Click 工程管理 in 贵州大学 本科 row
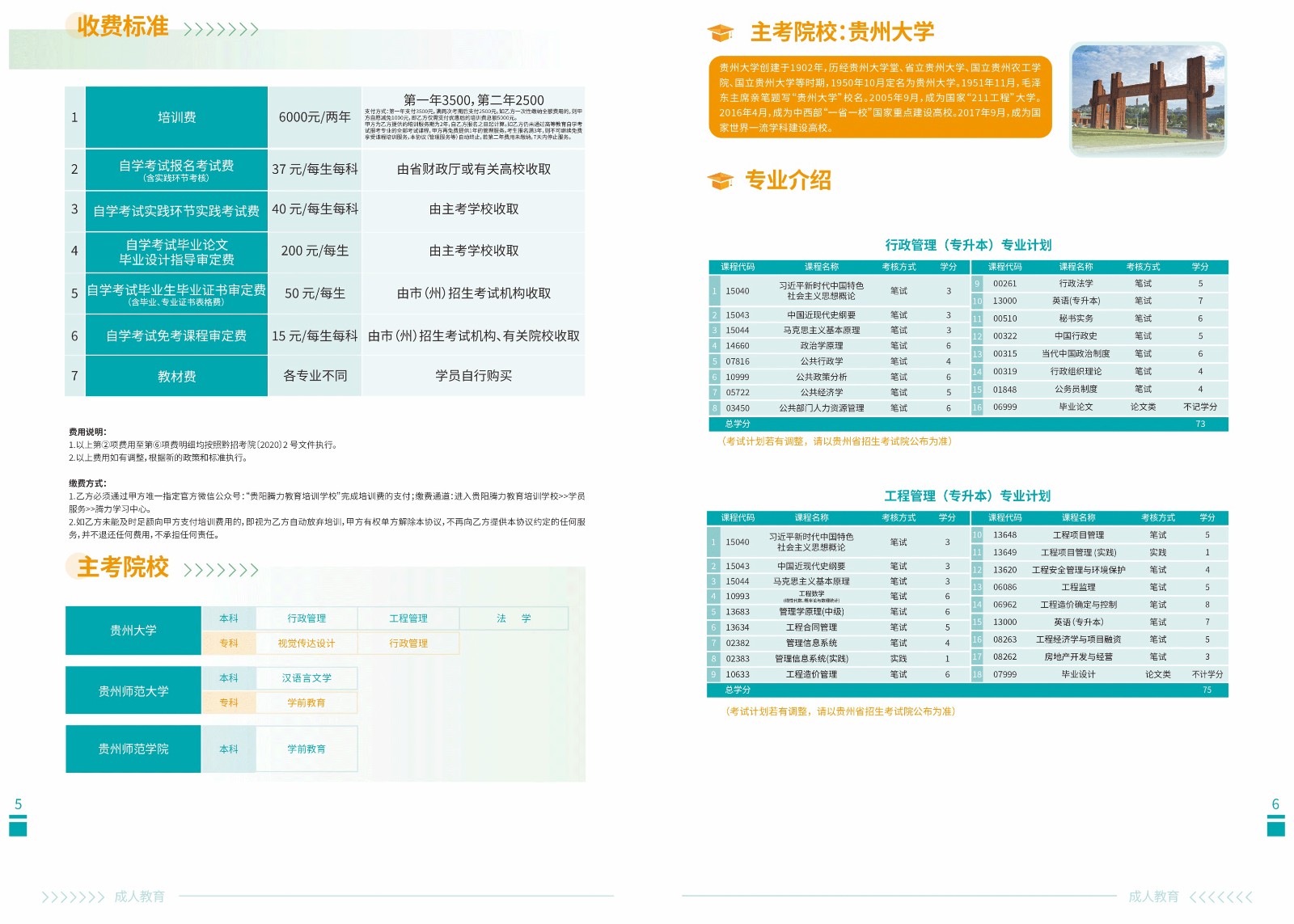 tap(408, 618)
